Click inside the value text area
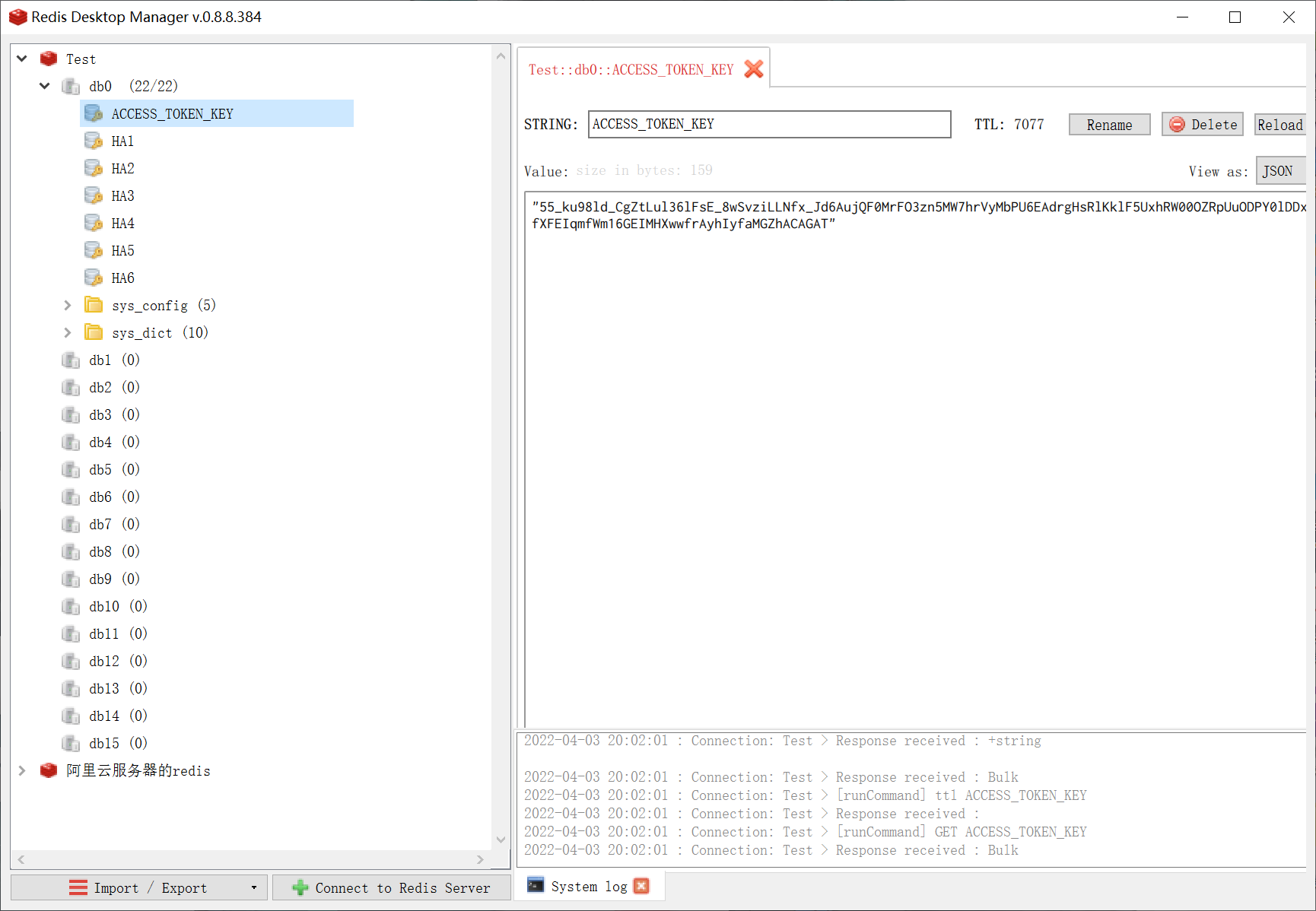 click(x=916, y=460)
